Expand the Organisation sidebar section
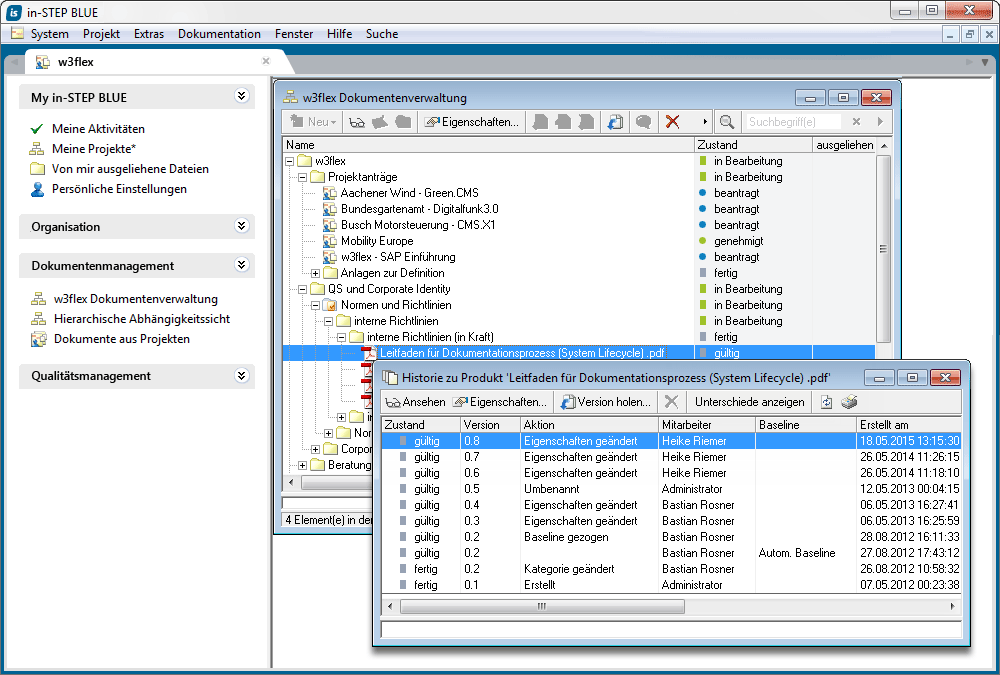This screenshot has width=1000, height=675. tap(241, 226)
